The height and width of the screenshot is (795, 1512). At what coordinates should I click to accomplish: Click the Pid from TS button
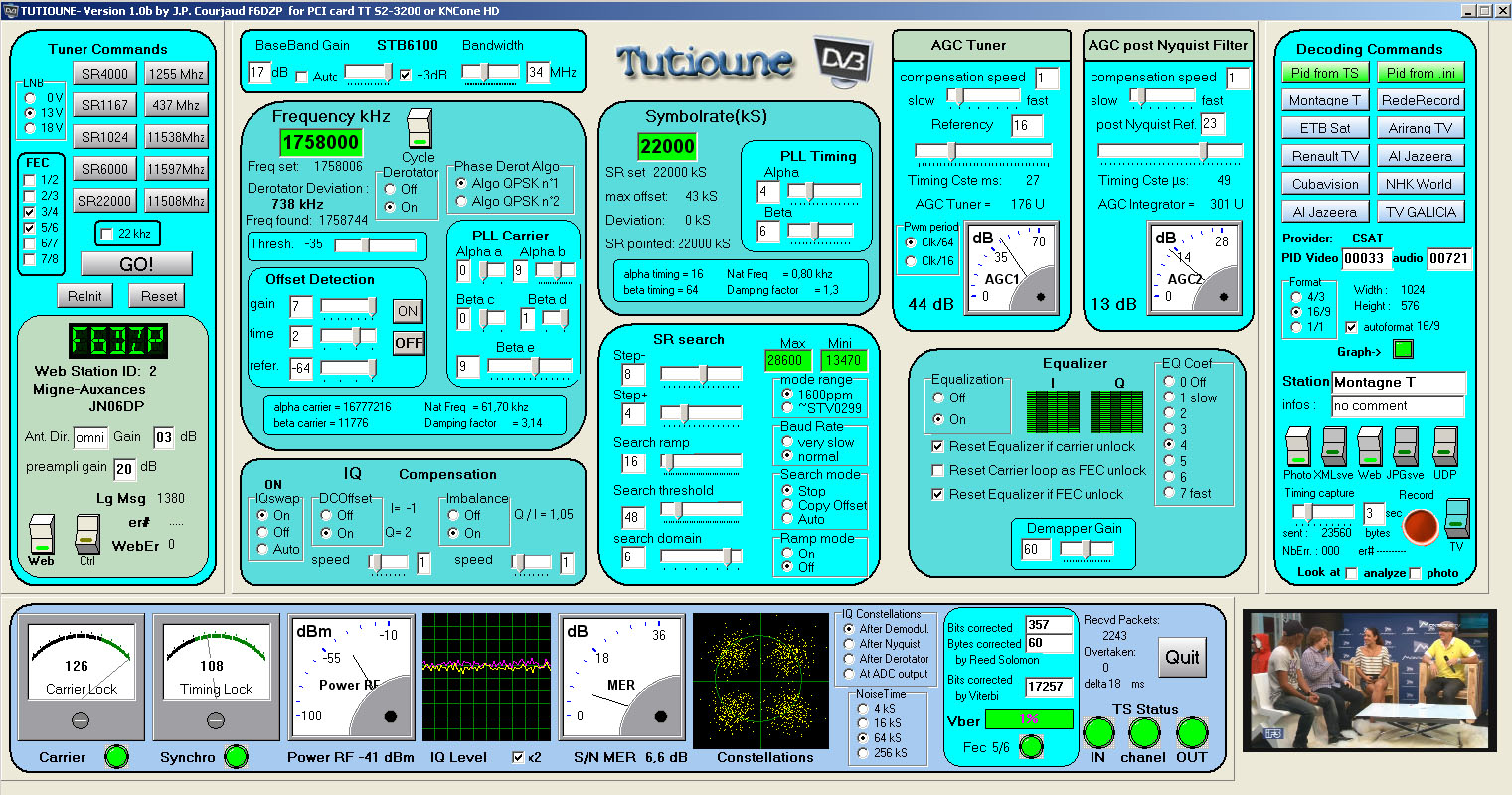click(1325, 73)
